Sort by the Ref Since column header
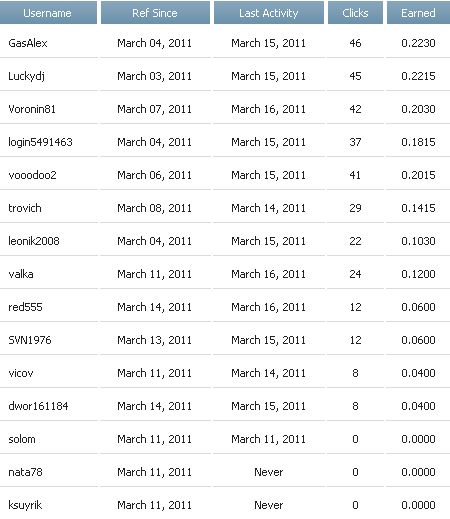Viewport: 450px width, 519px height. [155, 13]
